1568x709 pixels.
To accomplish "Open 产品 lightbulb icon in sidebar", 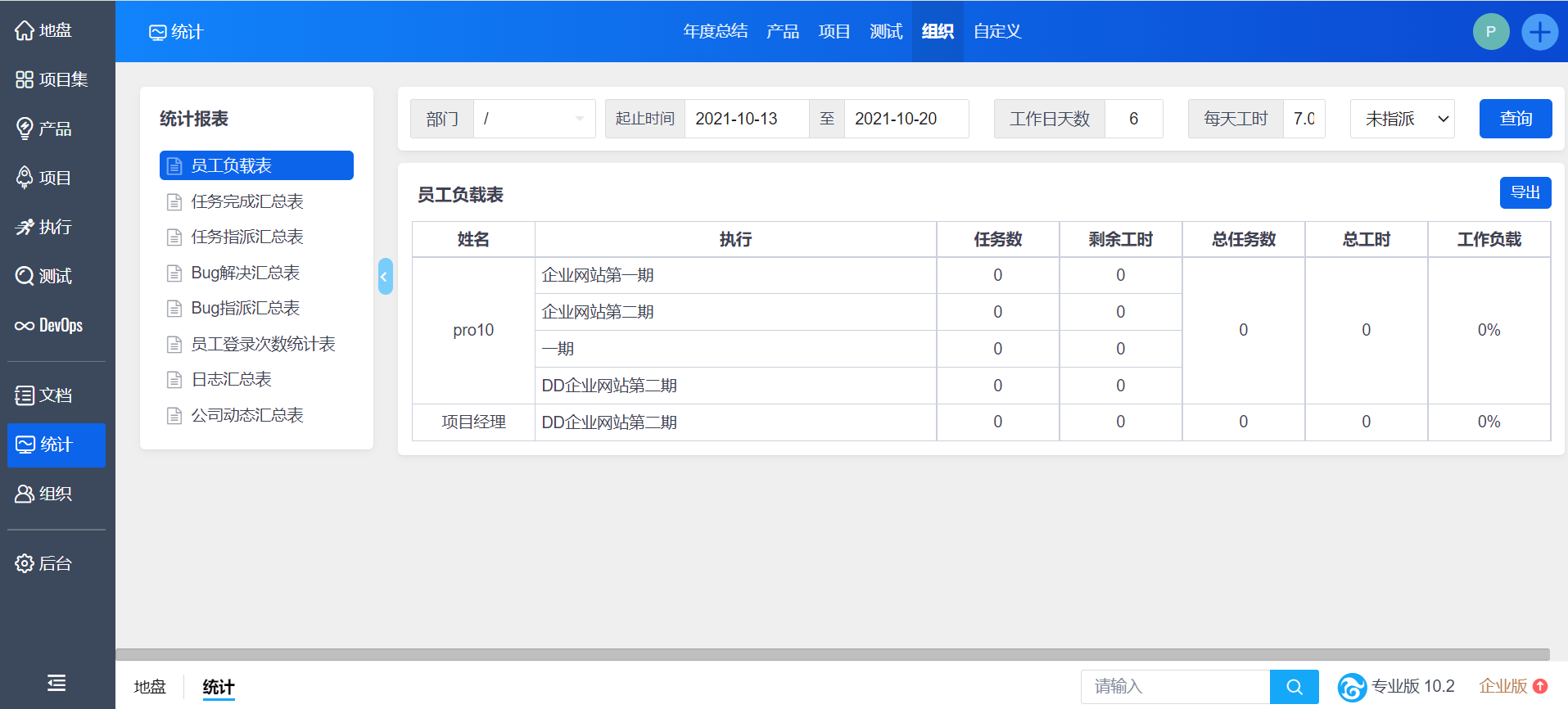I will tap(25, 129).
